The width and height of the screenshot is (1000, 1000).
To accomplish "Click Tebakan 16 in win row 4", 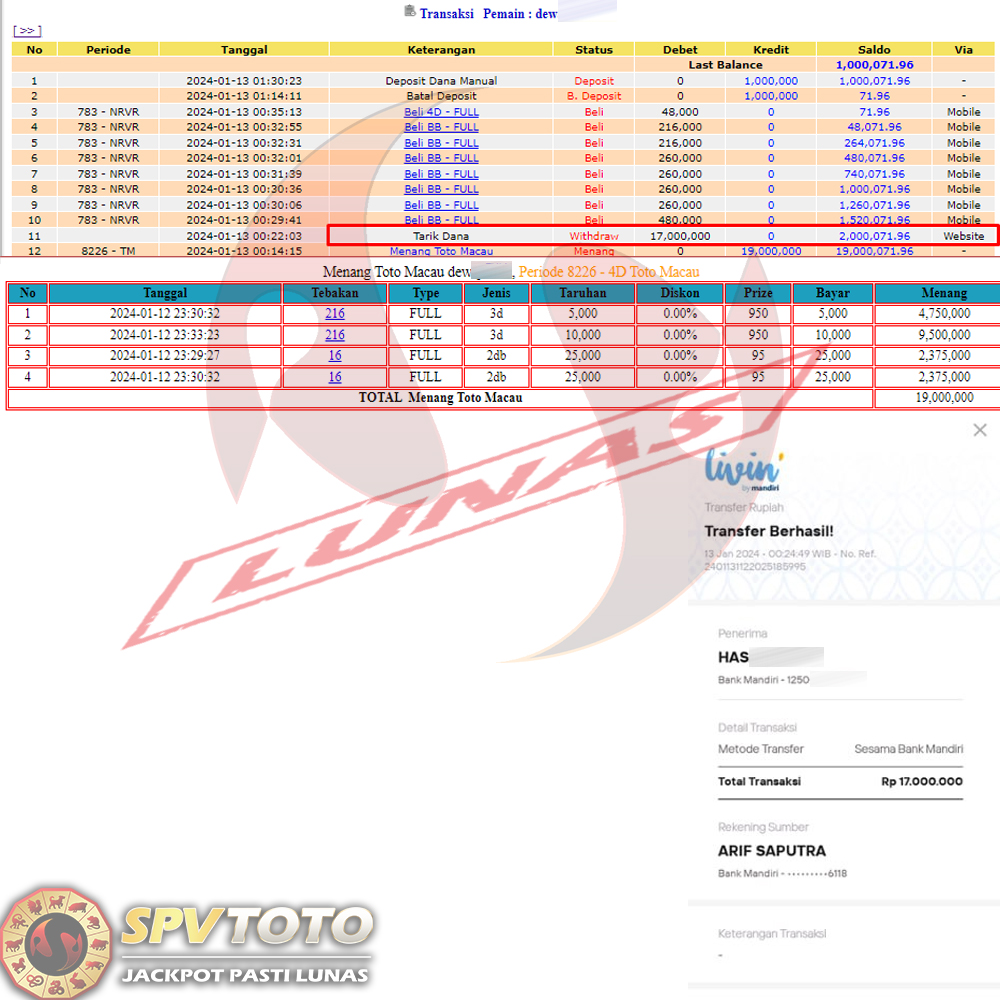I will [x=334, y=377].
